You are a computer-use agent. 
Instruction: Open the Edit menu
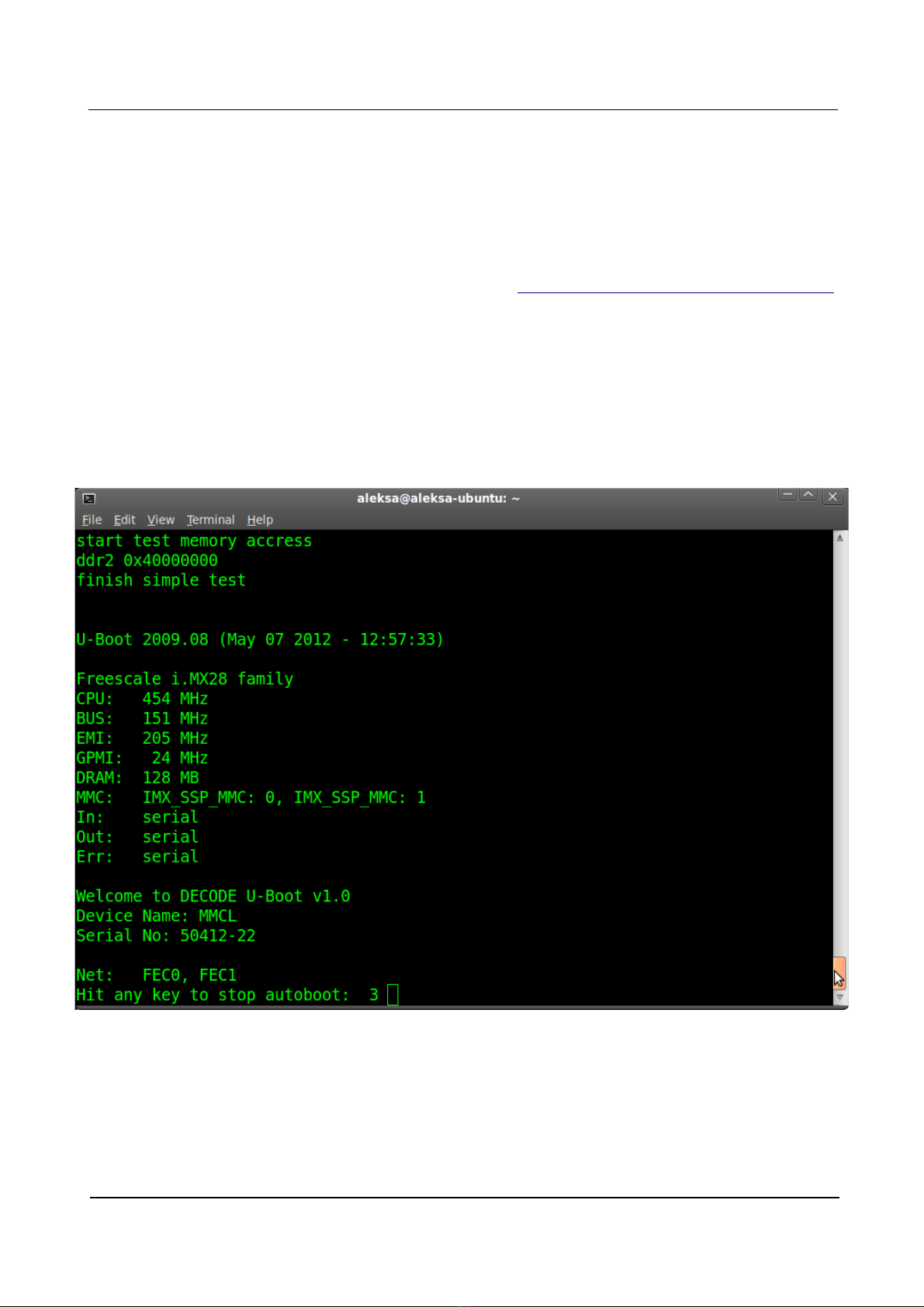point(124,520)
